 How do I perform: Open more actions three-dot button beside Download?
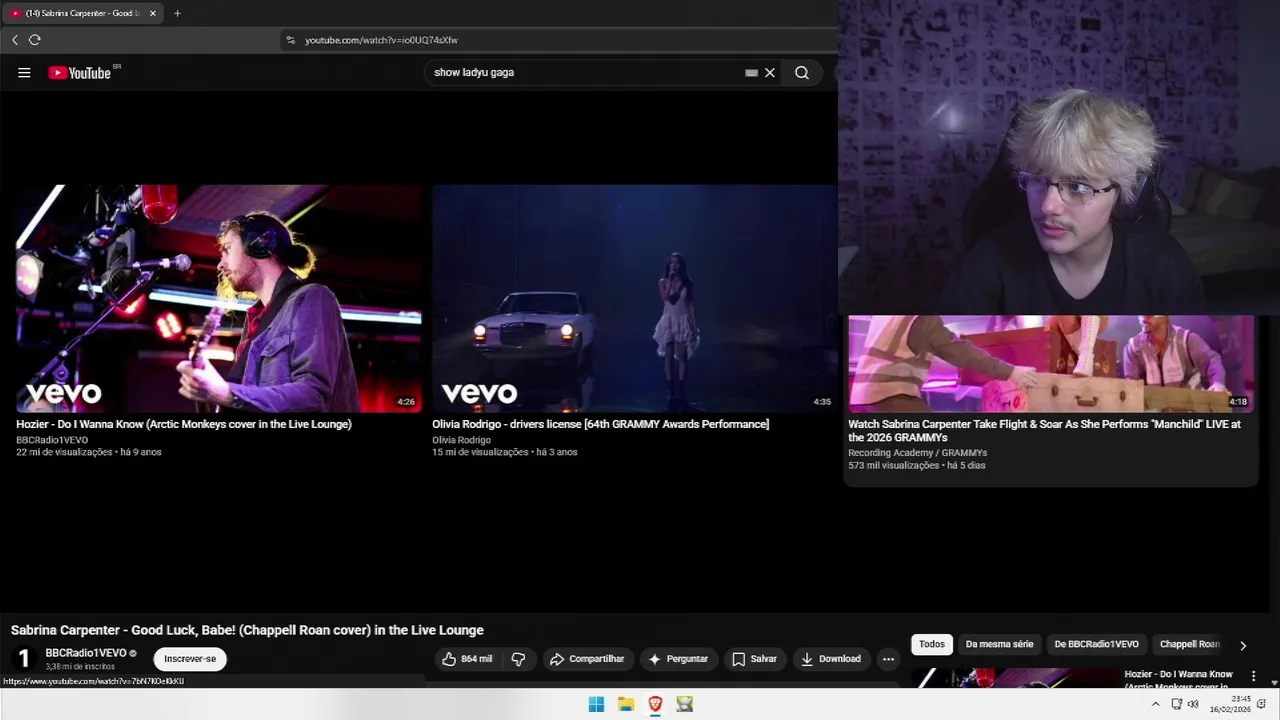888,659
